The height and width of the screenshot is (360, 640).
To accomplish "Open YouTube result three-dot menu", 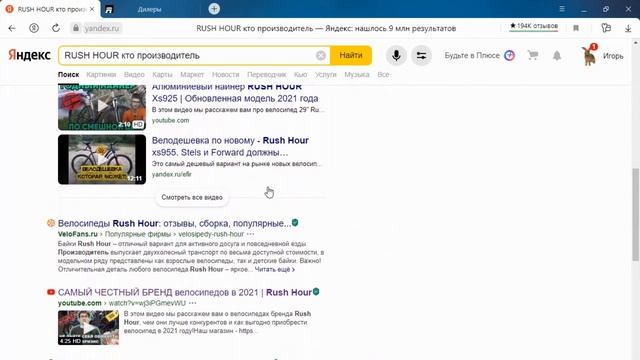I will pos(192,303).
